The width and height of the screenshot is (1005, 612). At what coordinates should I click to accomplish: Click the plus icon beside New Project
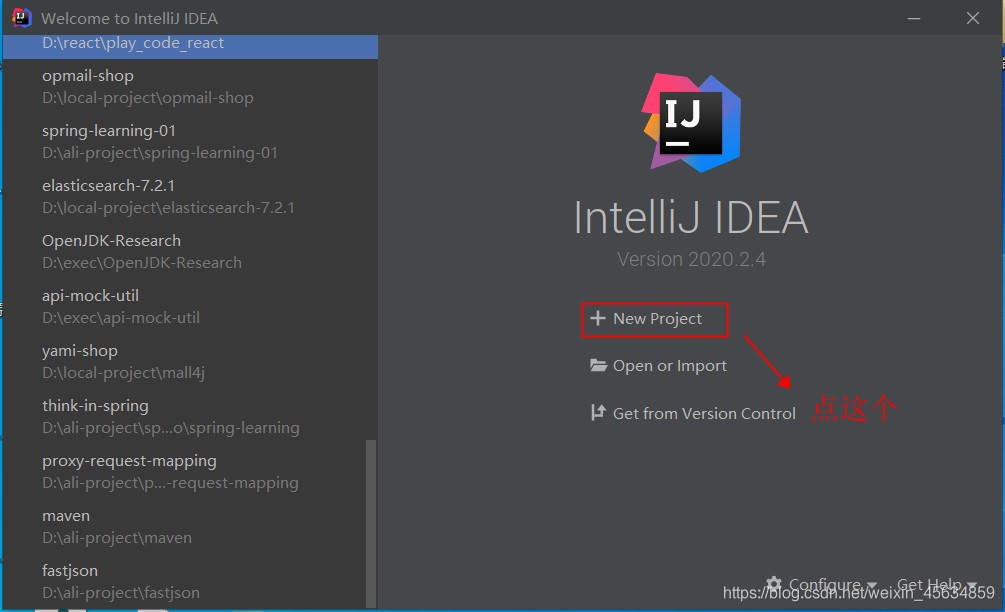pos(598,318)
